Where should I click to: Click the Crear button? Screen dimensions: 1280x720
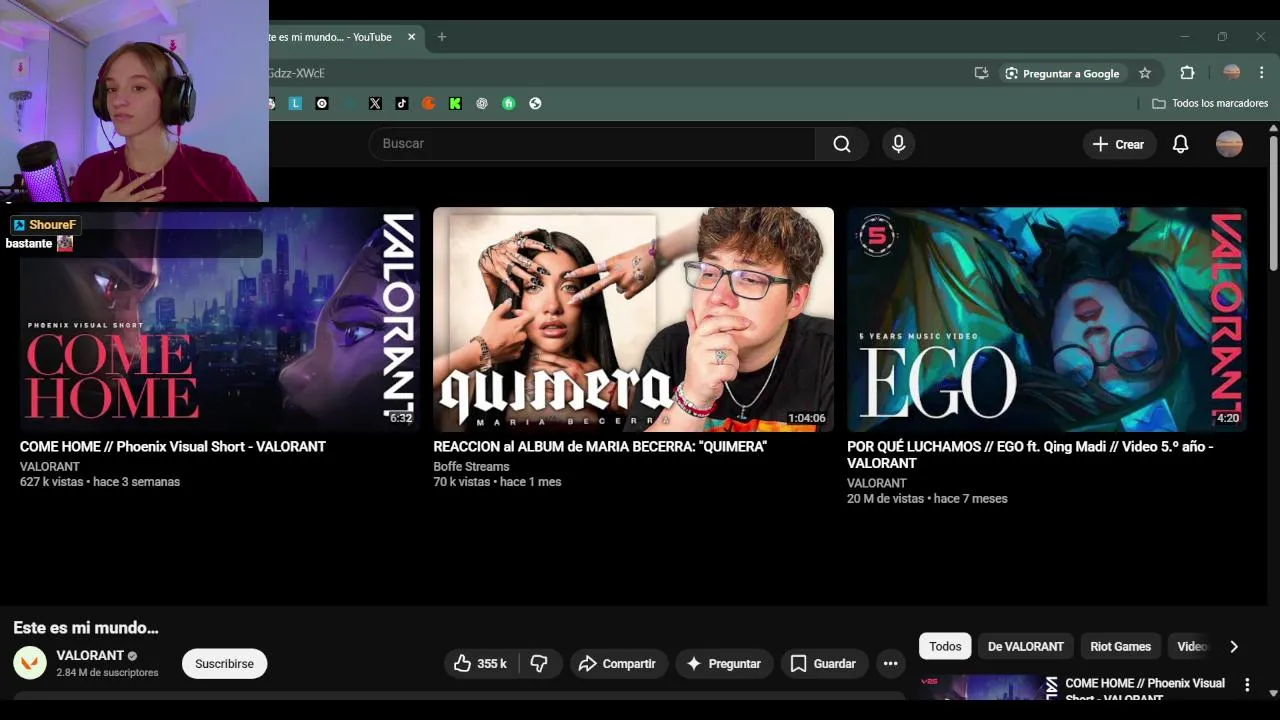click(1118, 144)
